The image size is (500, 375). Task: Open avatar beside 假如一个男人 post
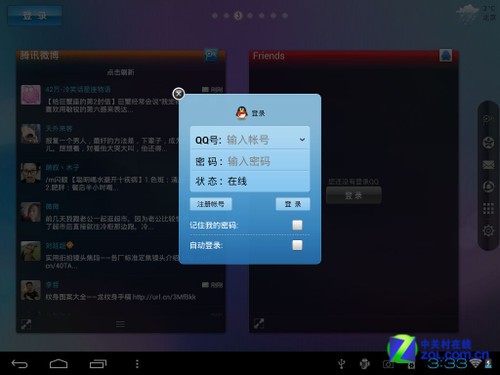pyautogui.click(x=31, y=134)
